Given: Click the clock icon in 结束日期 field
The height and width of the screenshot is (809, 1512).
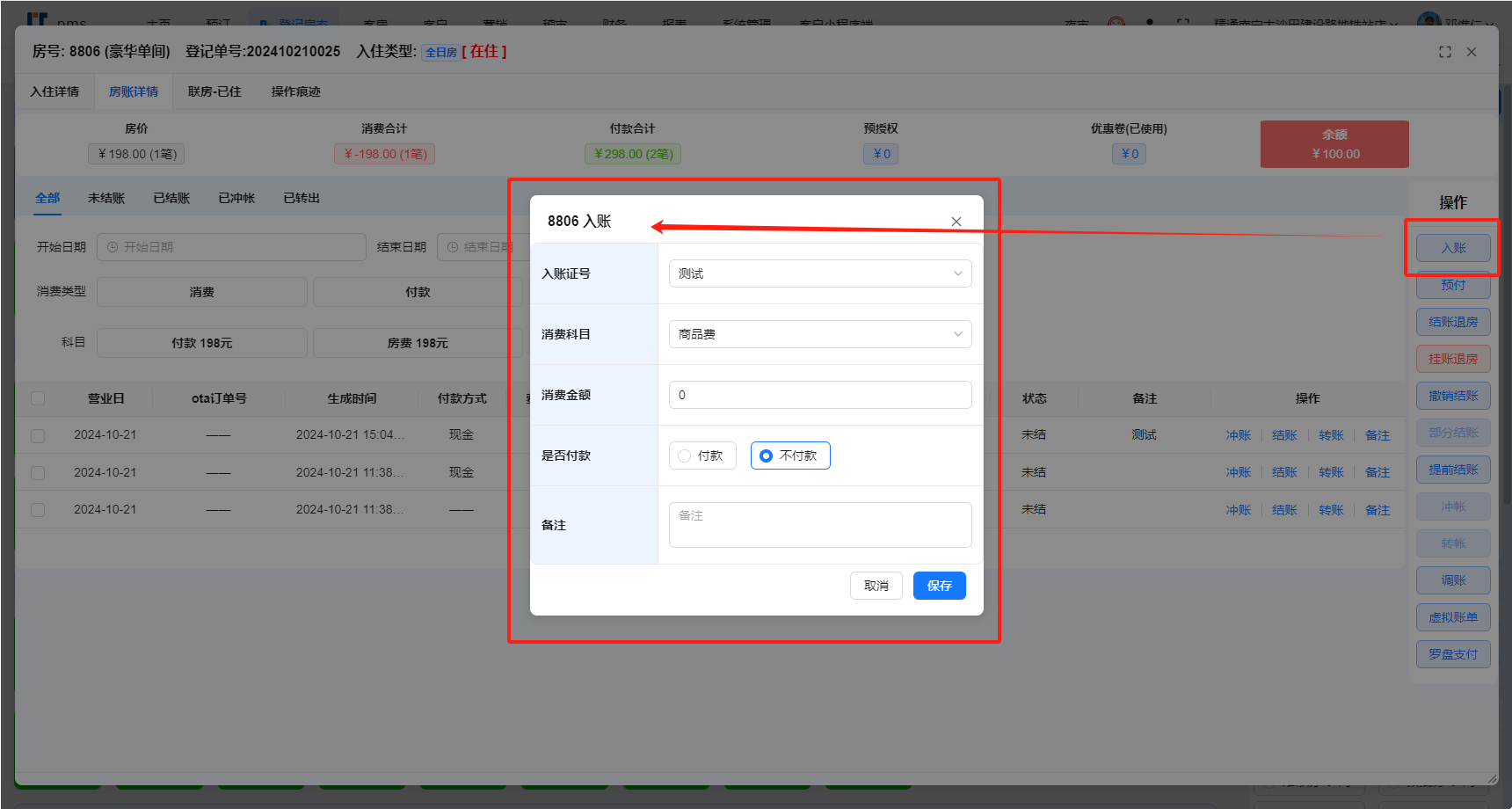Looking at the screenshot, I should (453, 247).
